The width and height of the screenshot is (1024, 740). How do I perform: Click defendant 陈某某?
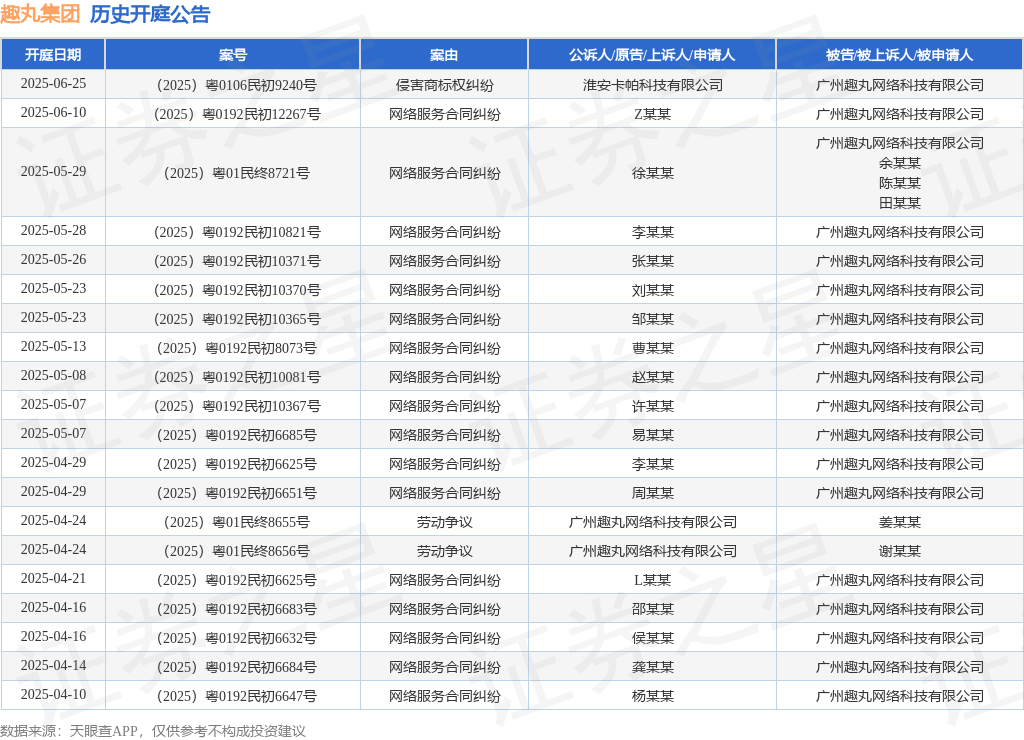899,183
